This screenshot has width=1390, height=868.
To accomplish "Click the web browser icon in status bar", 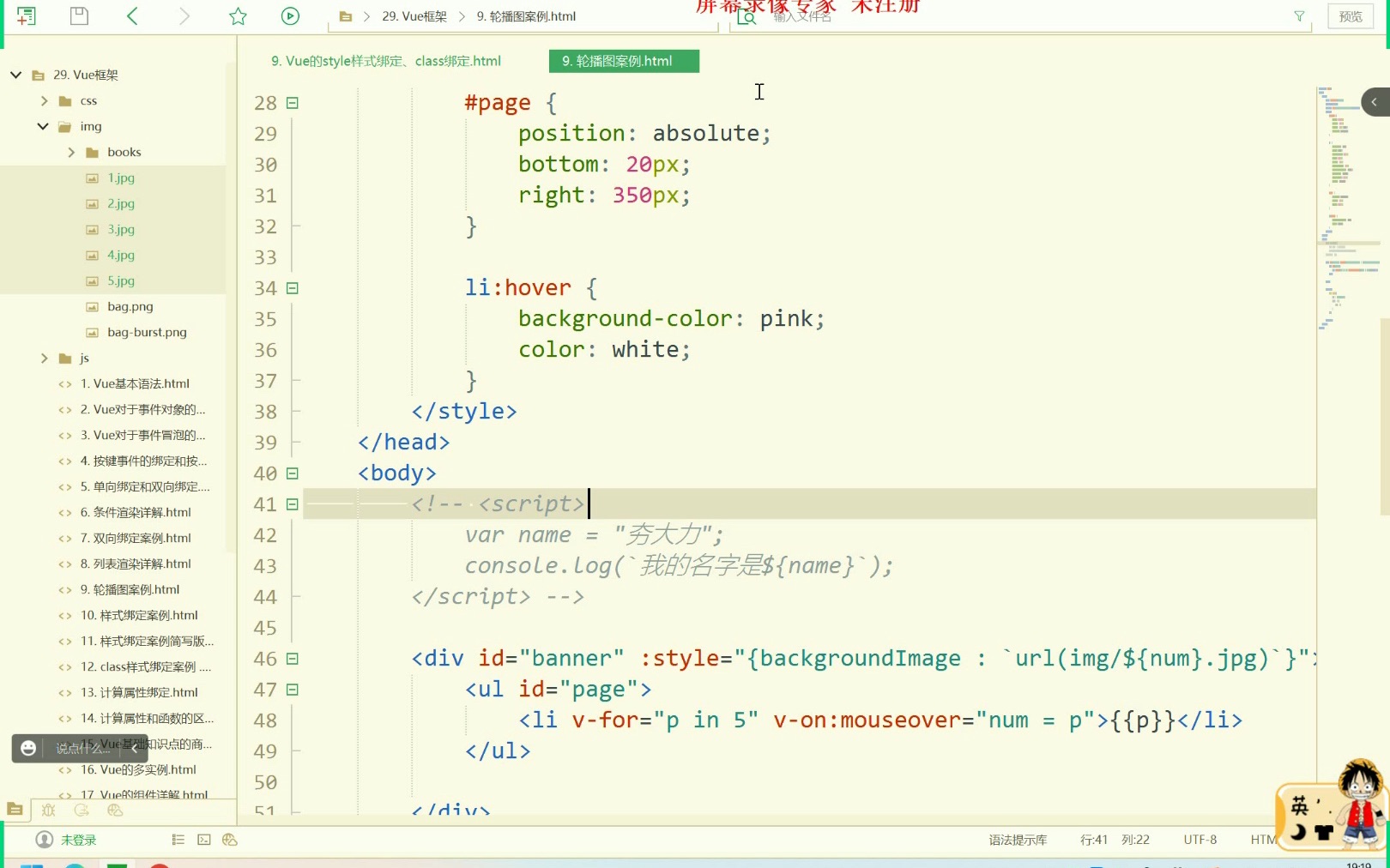I will (x=230, y=840).
